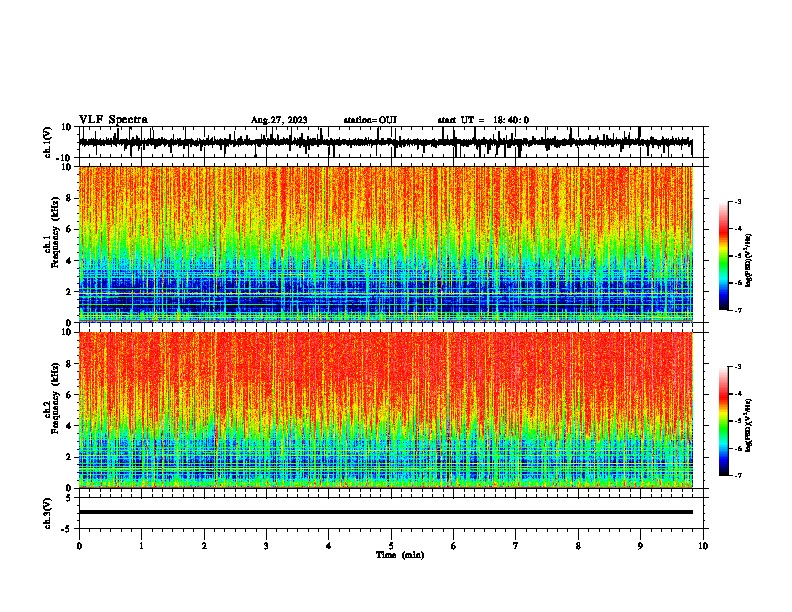Click the "start UT = 18:40:0" text
The width and height of the screenshot is (792, 612).
click(483, 120)
